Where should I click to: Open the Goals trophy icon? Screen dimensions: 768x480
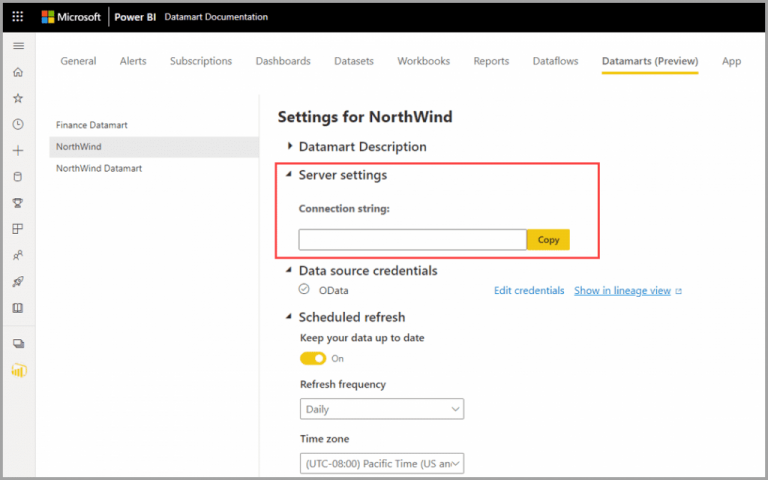click(18, 203)
